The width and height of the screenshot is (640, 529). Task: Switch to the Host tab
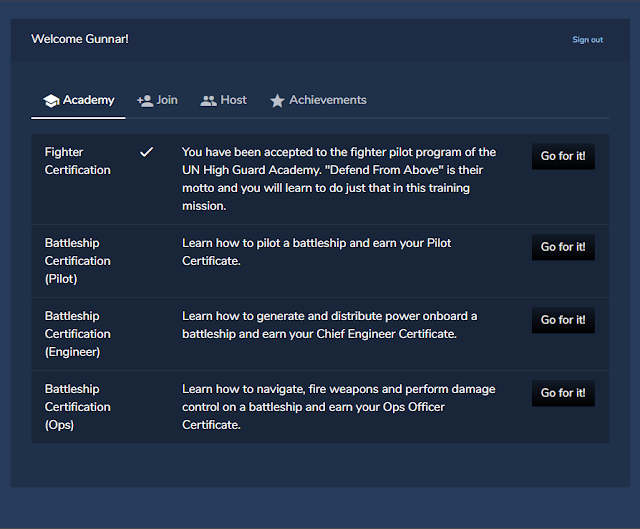pos(223,100)
